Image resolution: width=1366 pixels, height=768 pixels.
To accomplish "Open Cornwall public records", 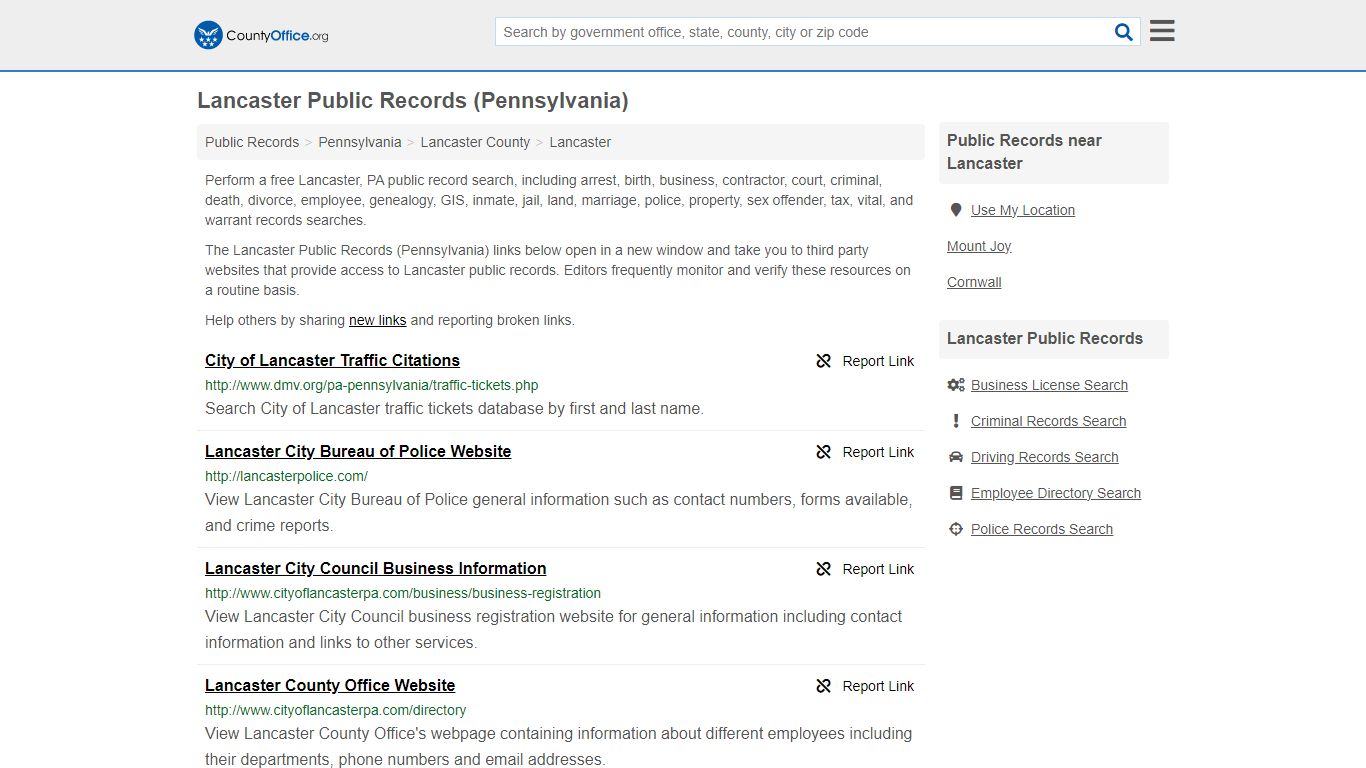I will (974, 282).
